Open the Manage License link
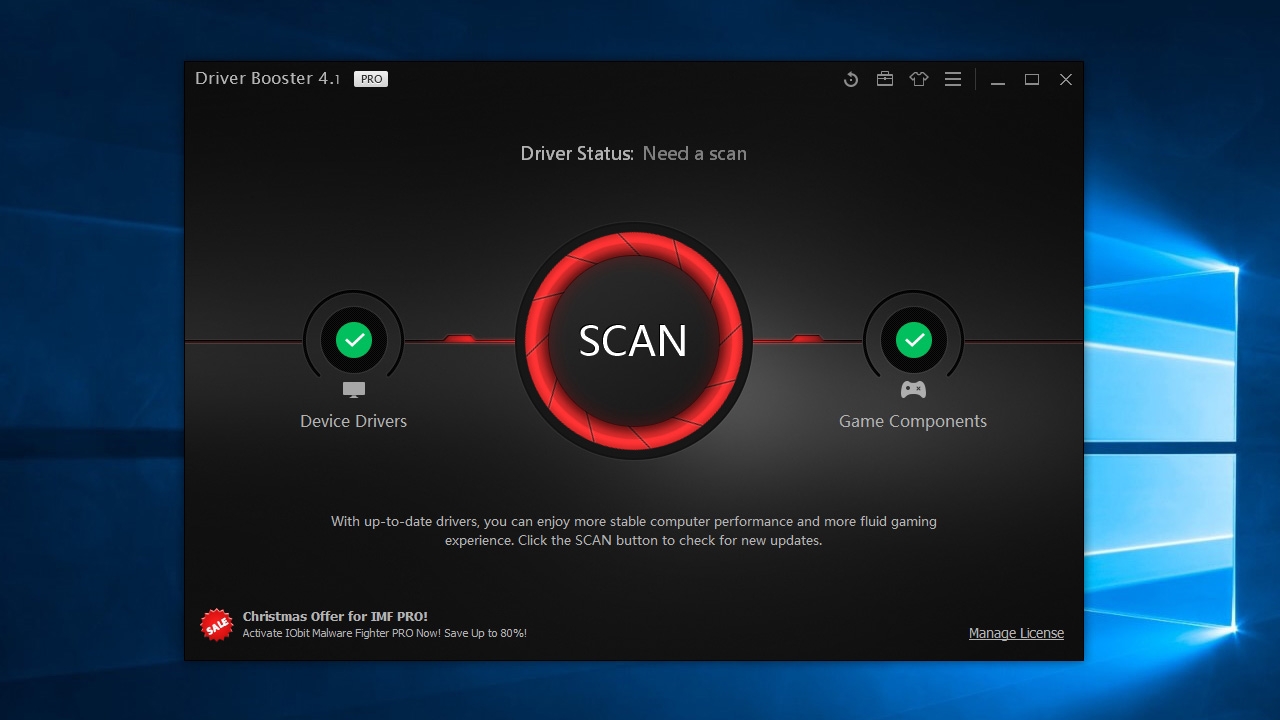1280x720 pixels. [1016, 633]
